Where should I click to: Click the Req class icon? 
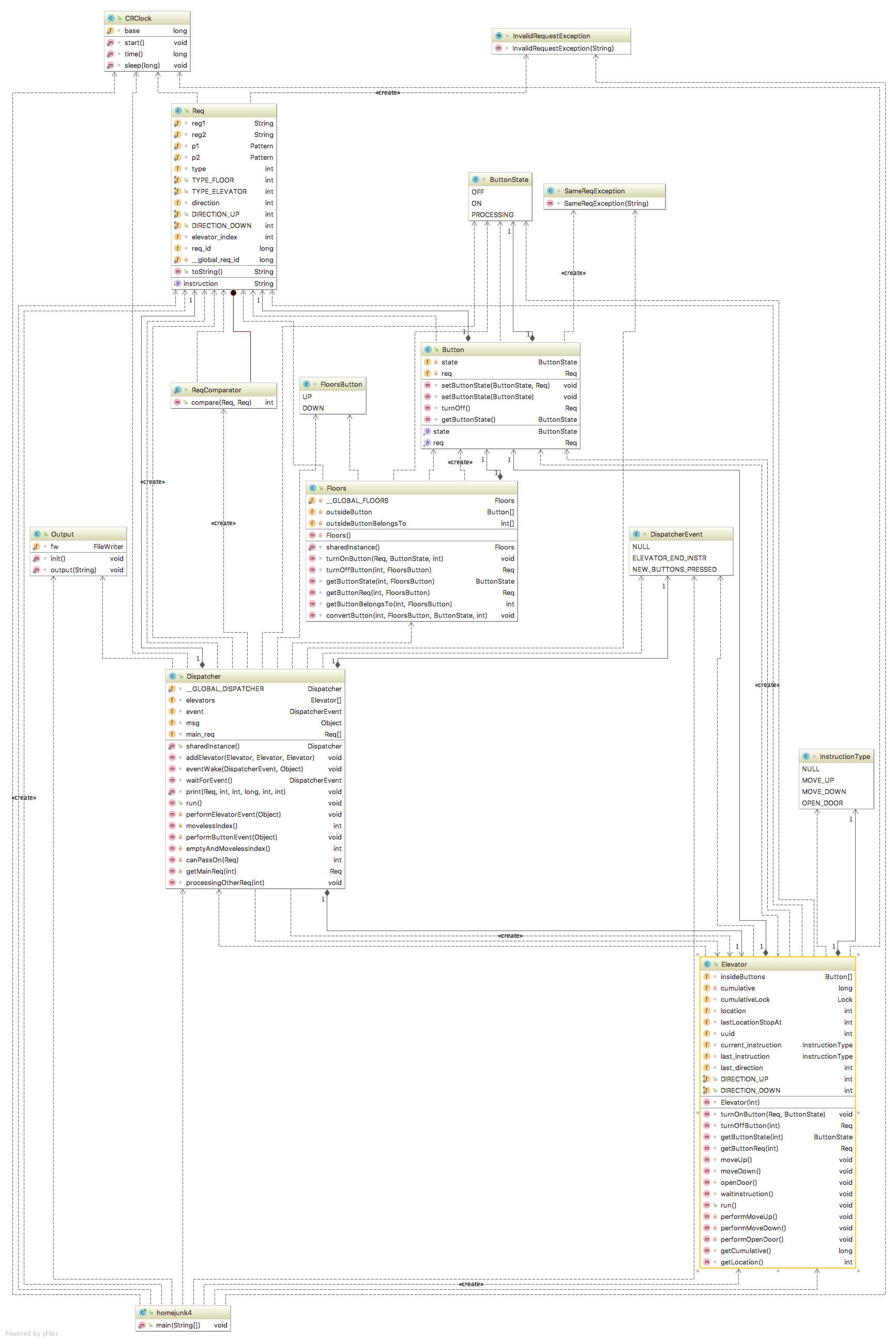178,111
